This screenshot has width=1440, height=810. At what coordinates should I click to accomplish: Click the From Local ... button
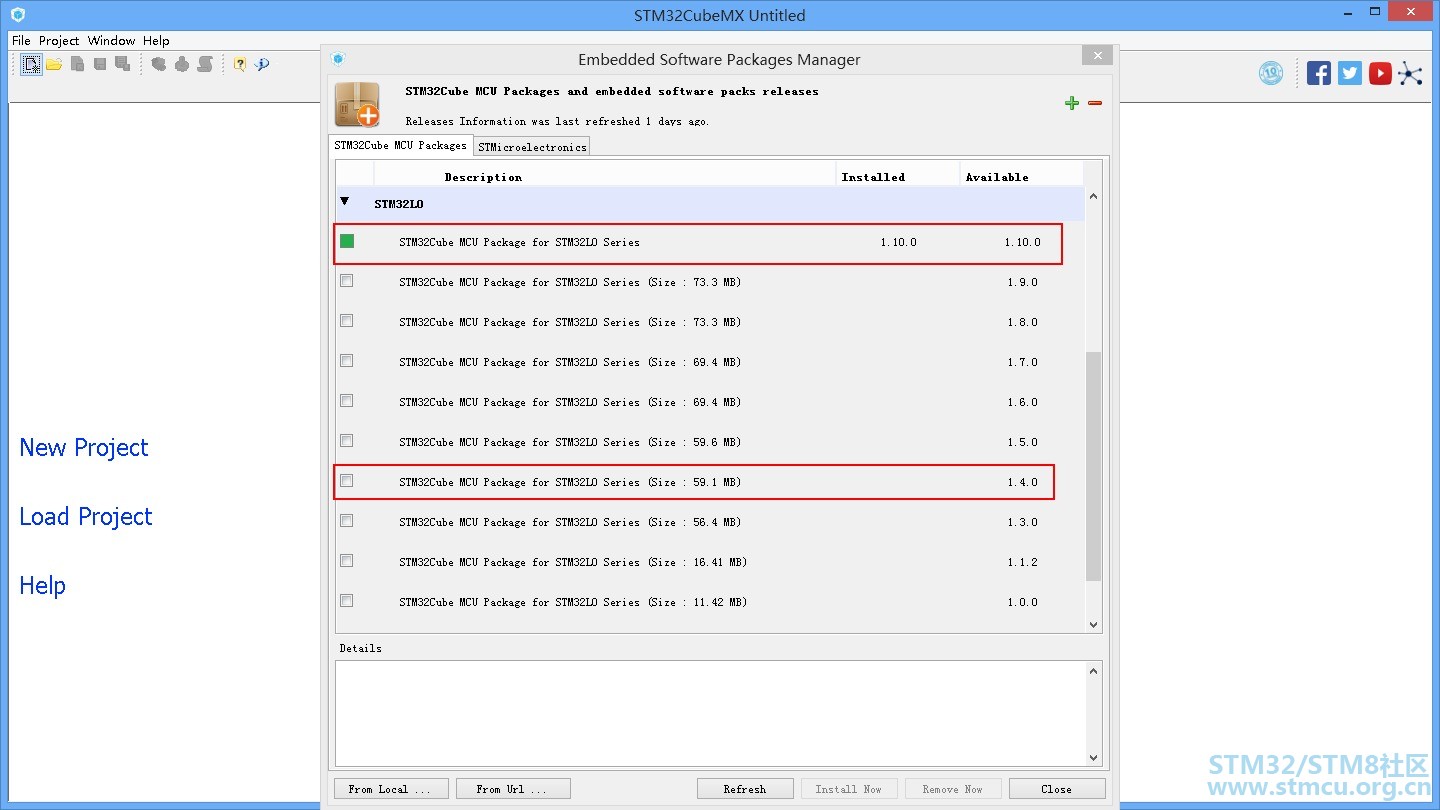tap(390, 789)
